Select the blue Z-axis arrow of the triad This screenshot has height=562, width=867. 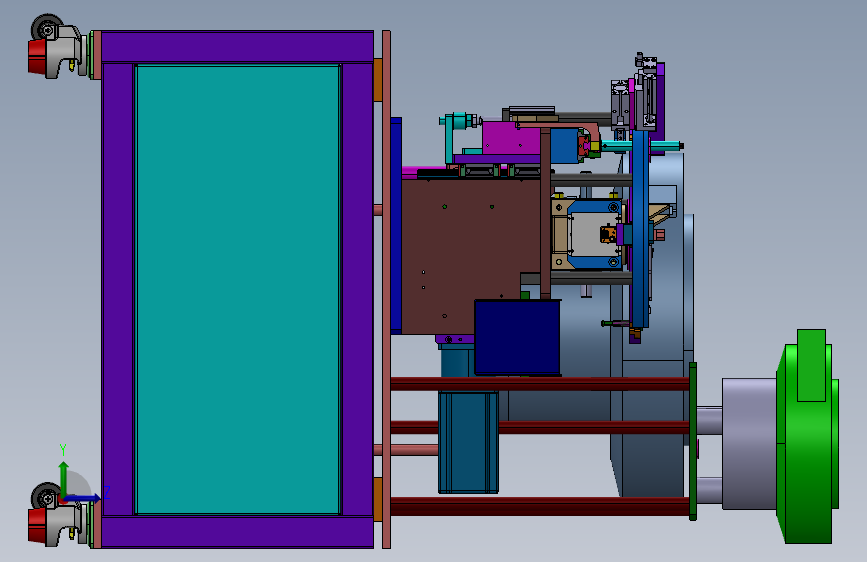pos(83,498)
